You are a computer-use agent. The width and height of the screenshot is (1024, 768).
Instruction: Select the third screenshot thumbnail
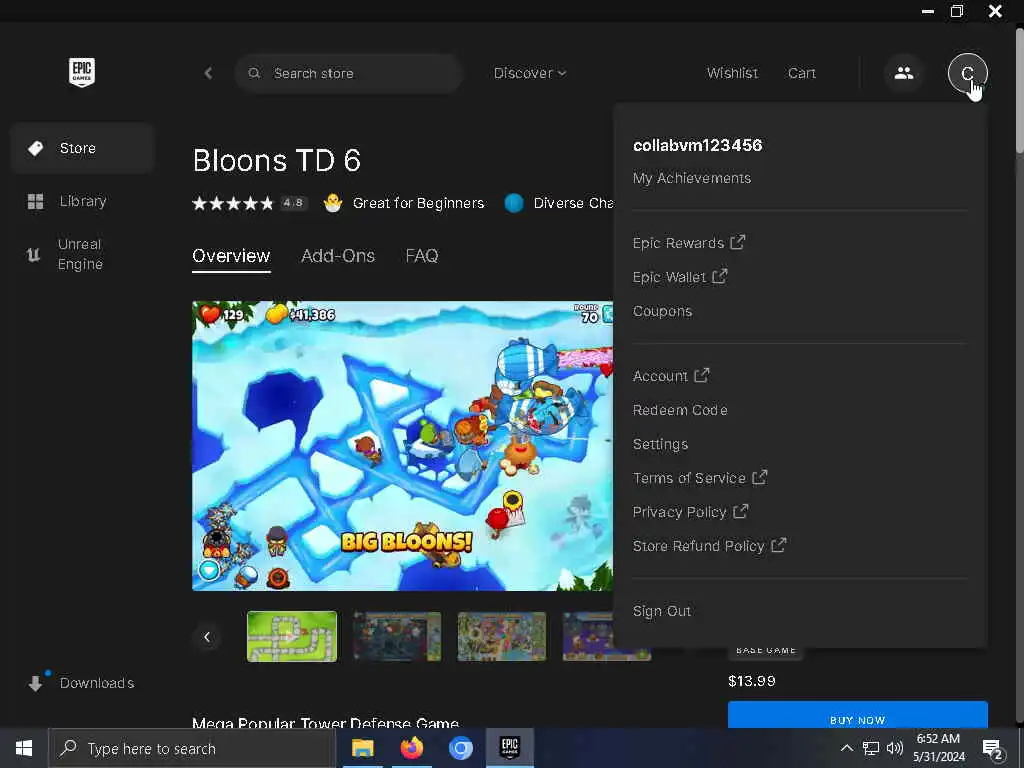coord(502,637)
